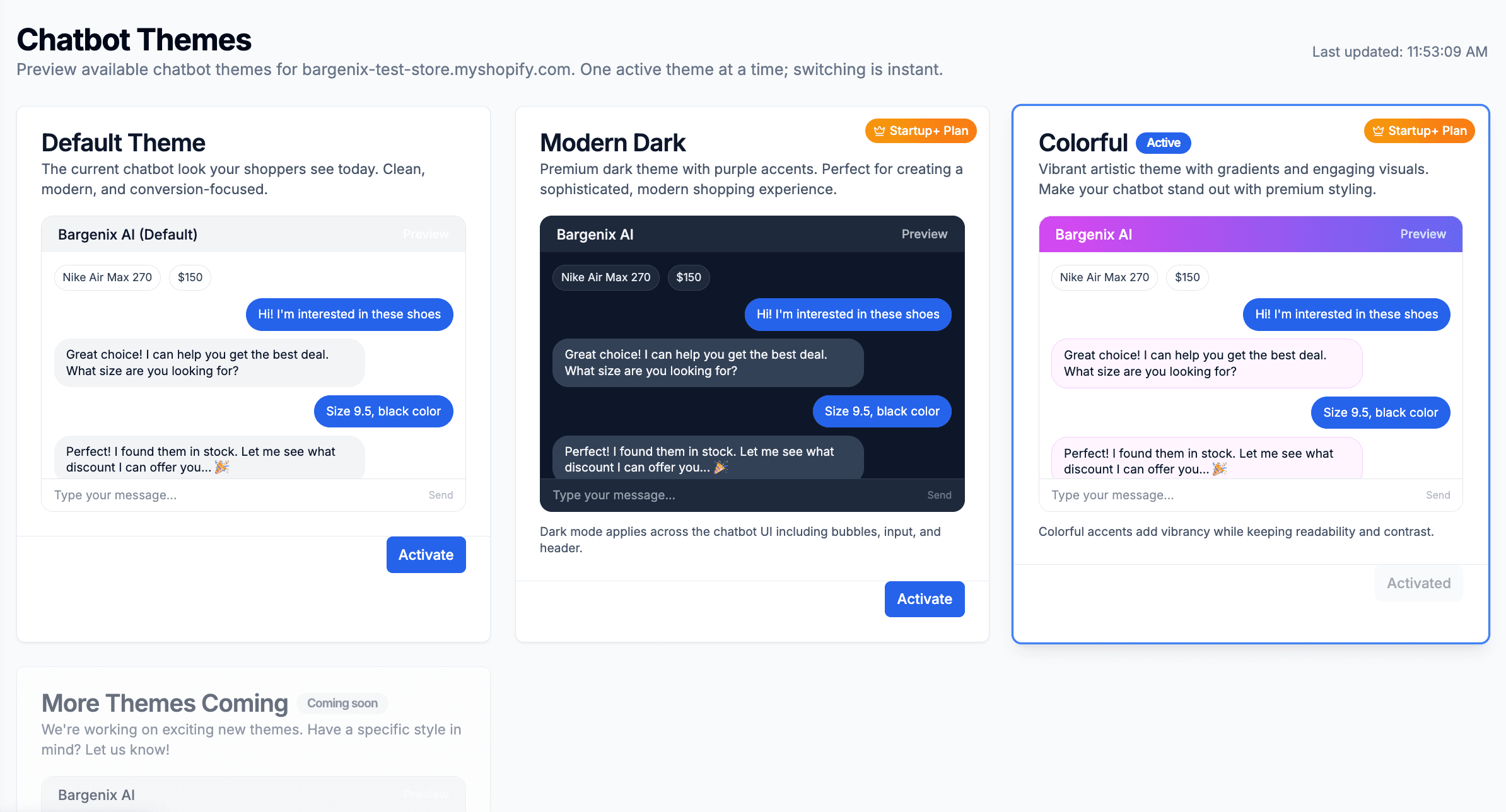1506x812 pixels.
Task: Click the $150 price chip in Default Theme
Action: 189,277
